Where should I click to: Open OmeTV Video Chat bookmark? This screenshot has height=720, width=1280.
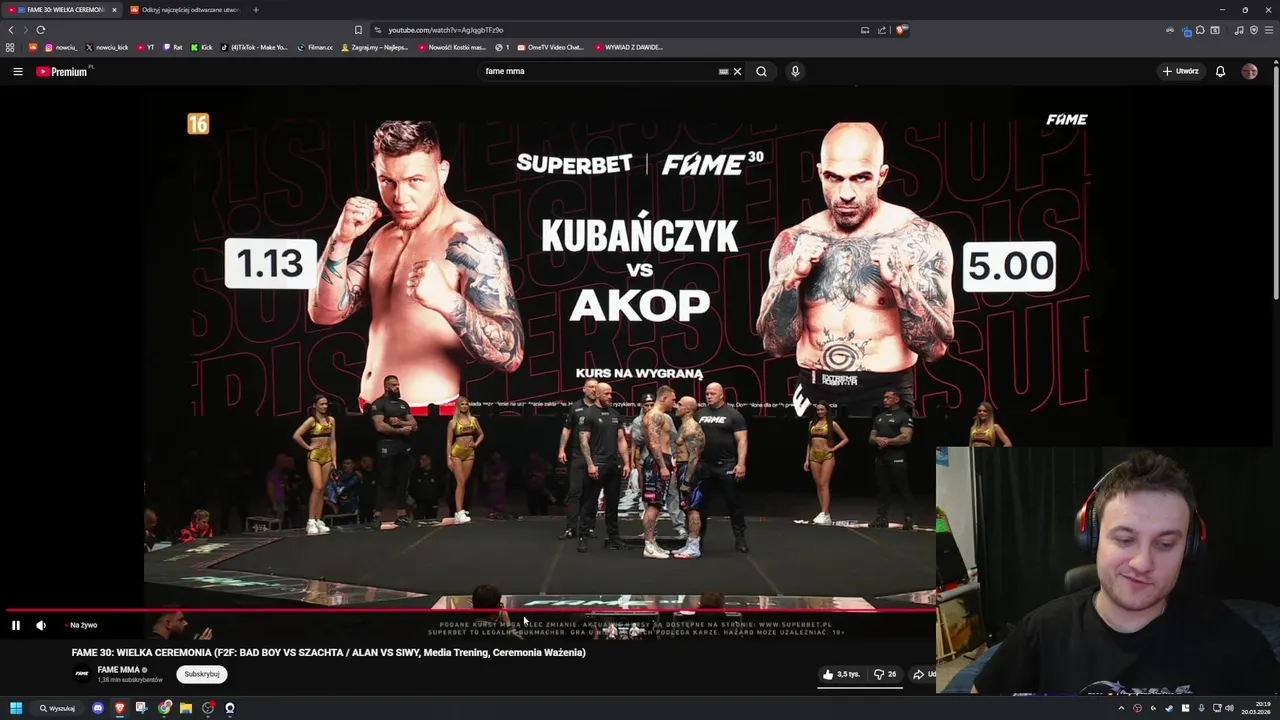[549, 47]
